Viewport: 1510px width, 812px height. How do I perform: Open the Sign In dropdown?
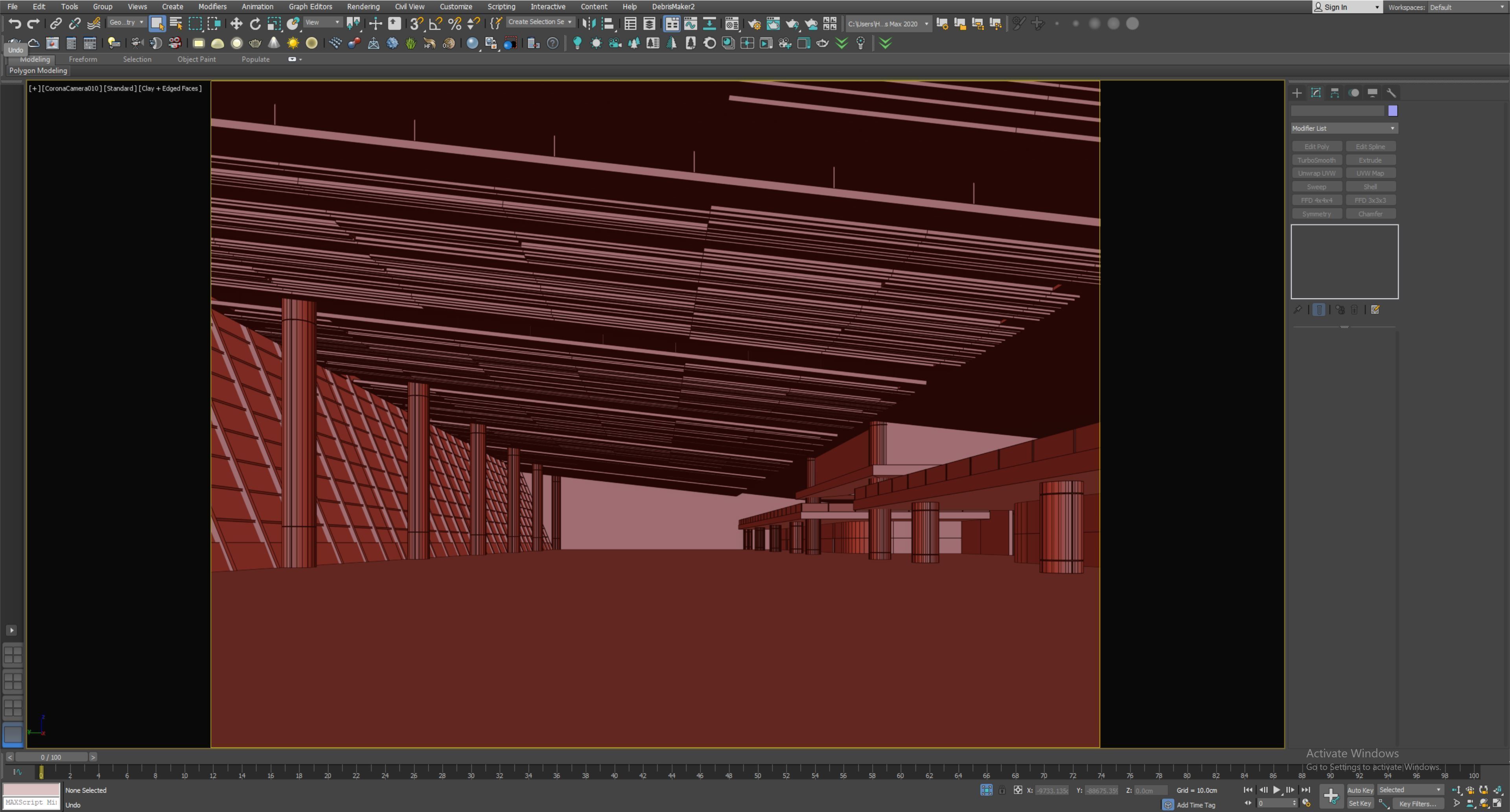point(1347,7)
